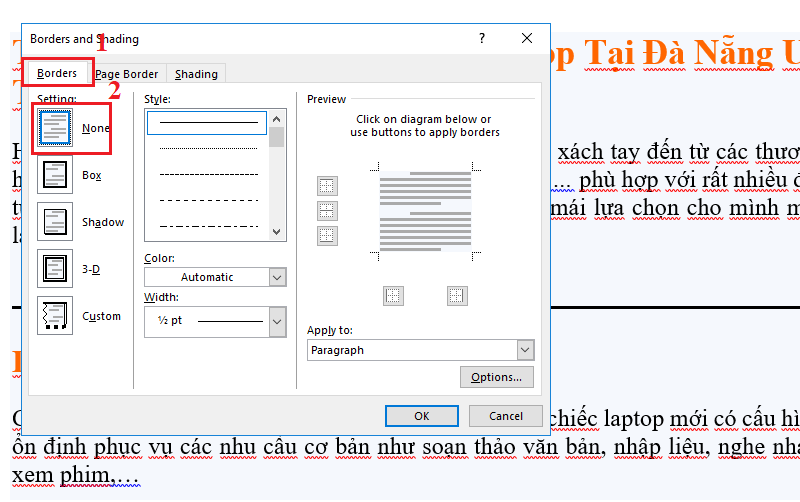Open border Options button

pos(496,377)
